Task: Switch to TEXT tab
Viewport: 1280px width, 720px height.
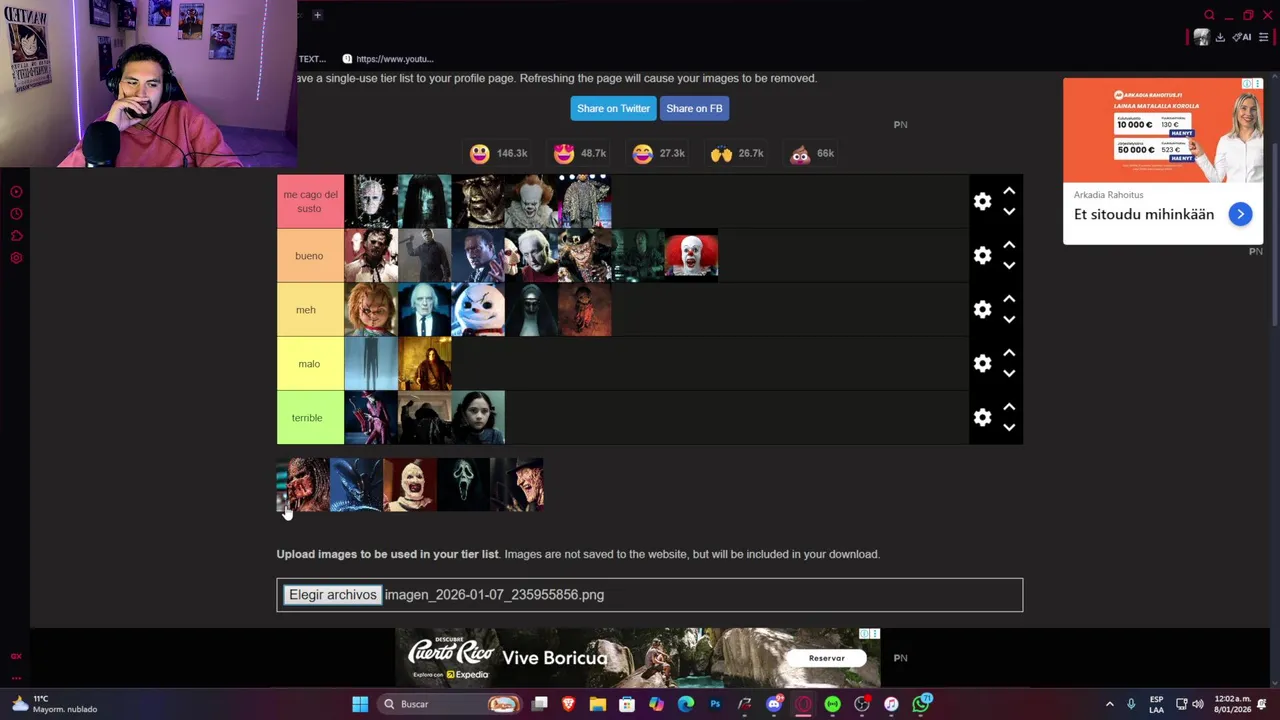Action: coord(312,59)
